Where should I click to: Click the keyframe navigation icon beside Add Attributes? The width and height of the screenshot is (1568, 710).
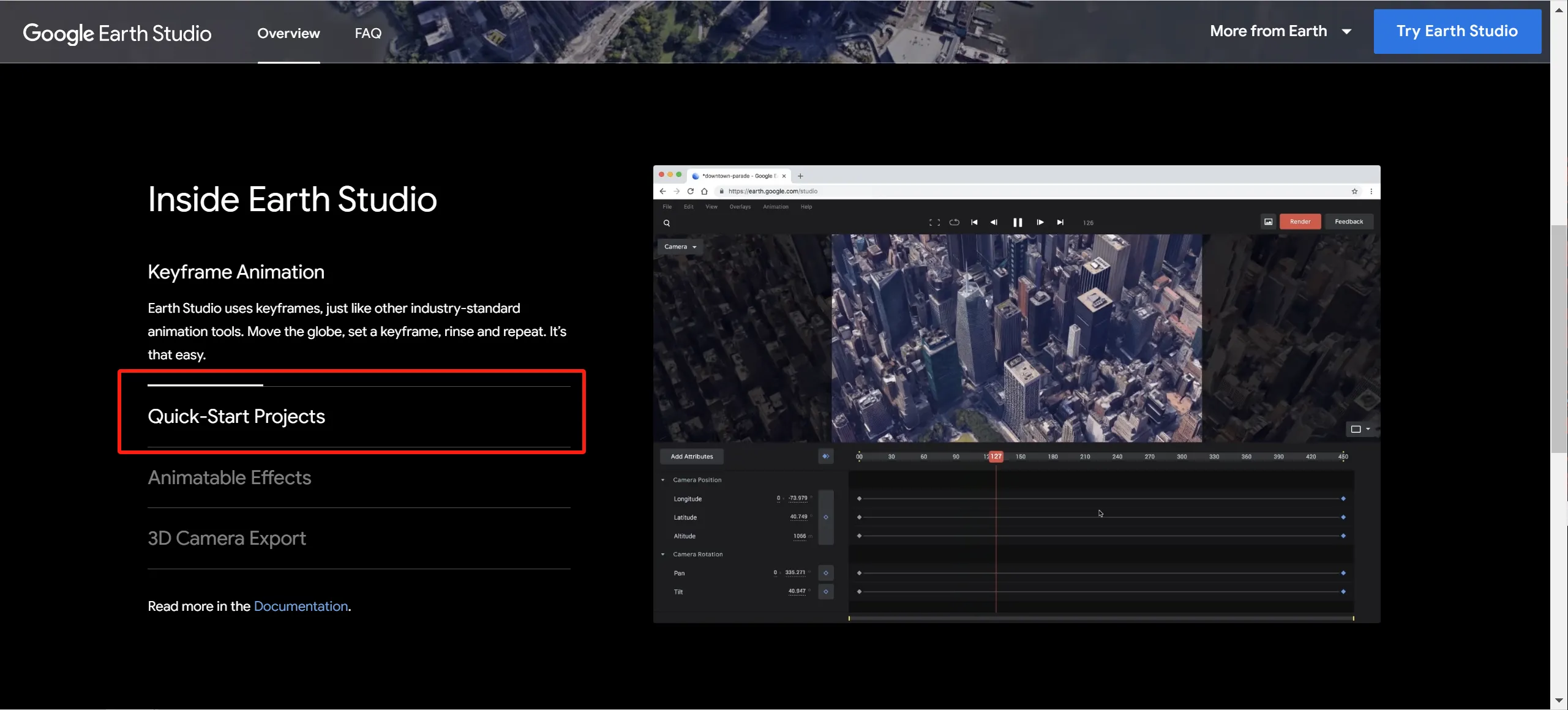tap(825, 457)
